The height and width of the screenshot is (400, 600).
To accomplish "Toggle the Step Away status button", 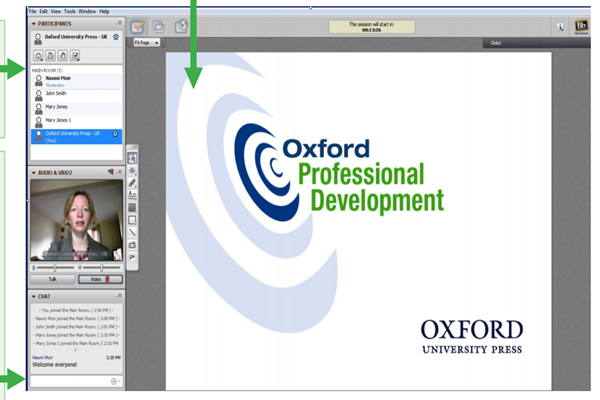I will tap(51, 56).
